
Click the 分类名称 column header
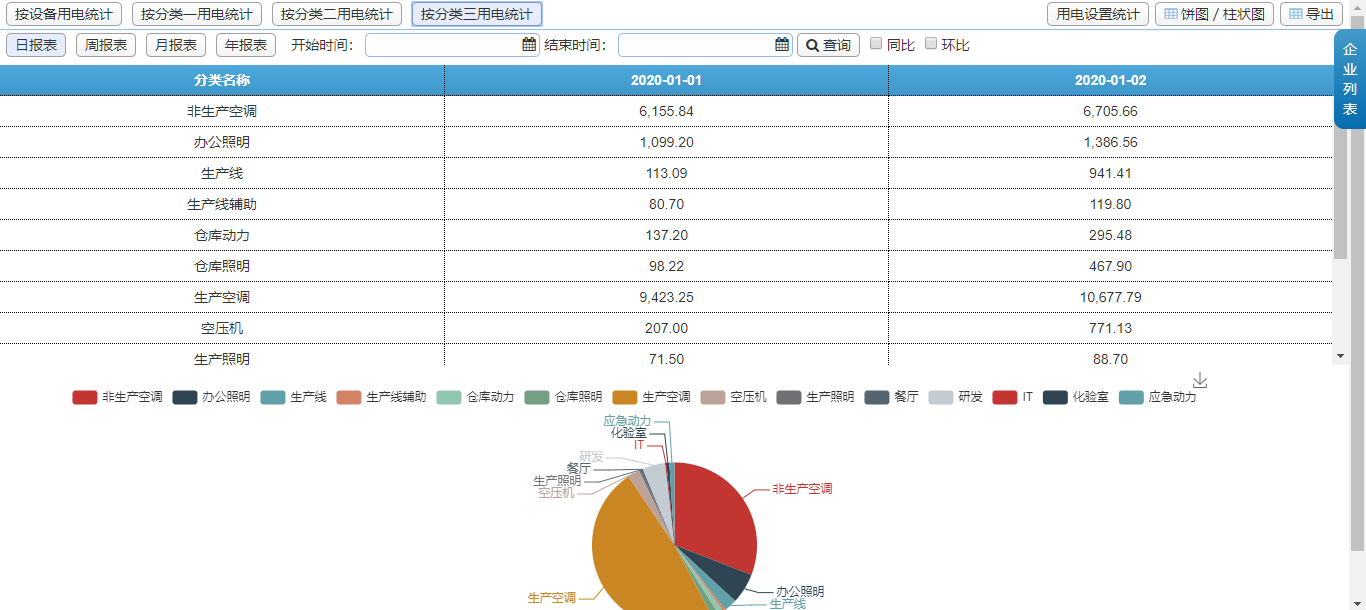pos(222,80)
